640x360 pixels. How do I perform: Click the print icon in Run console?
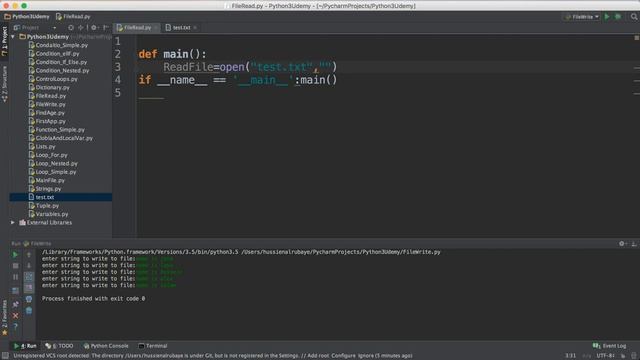pos(29,299)
